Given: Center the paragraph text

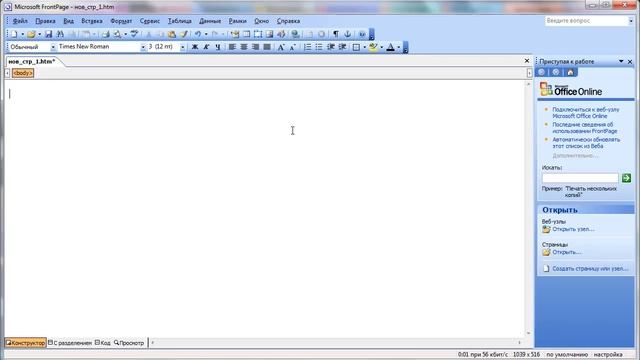Looking at the screenshot, I should [x=244, y=47].
